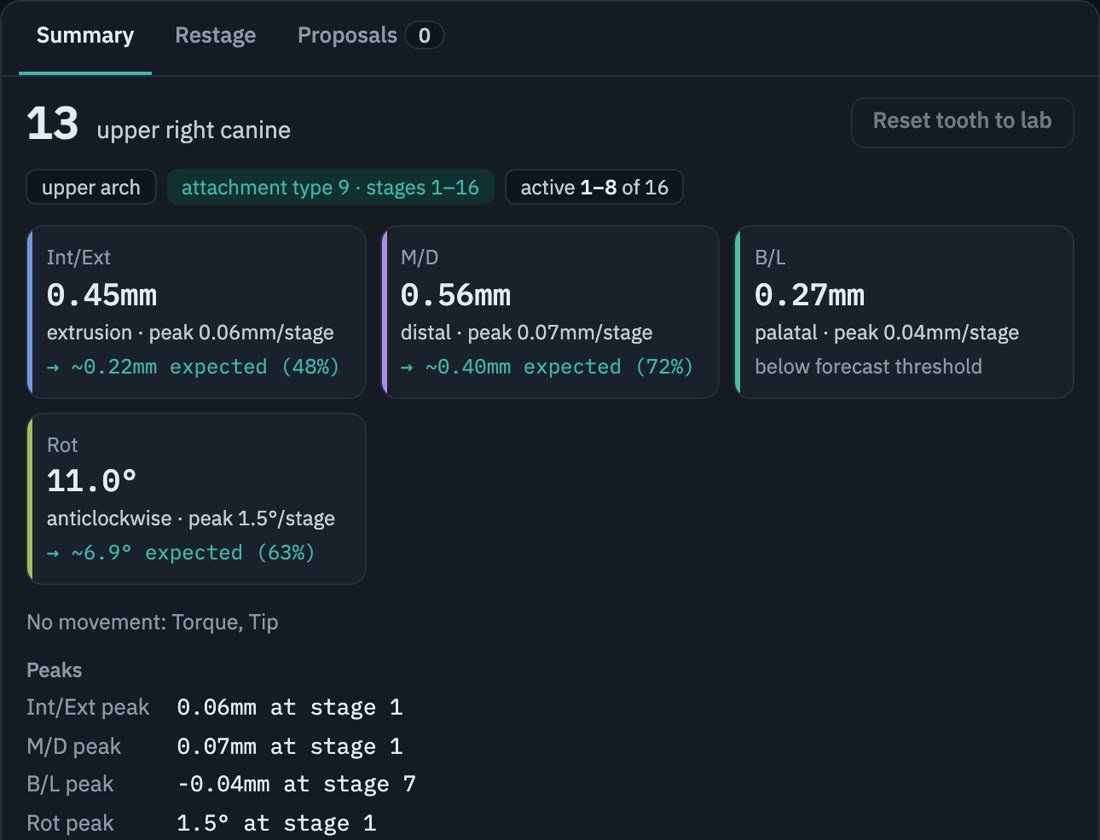Switch to the Summary tab
1100x840 pixels.
[85, 36]
